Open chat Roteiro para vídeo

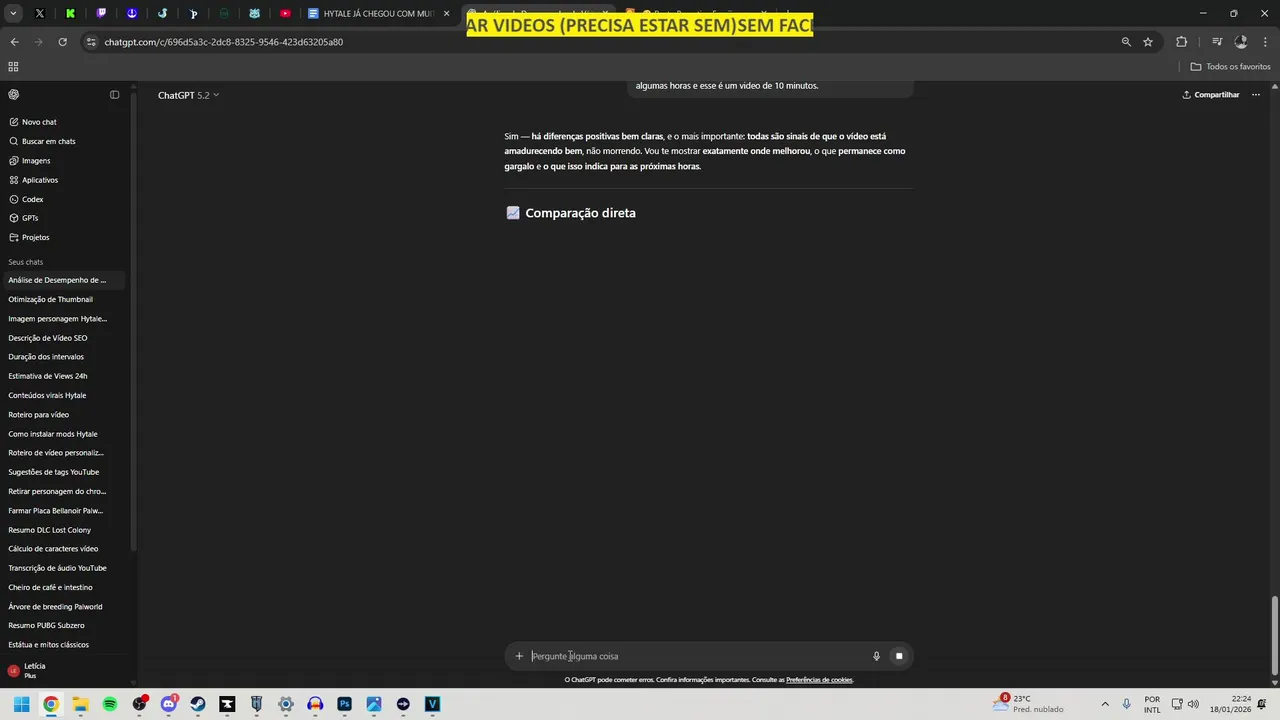pyautogui.click(x=38, y=414)
